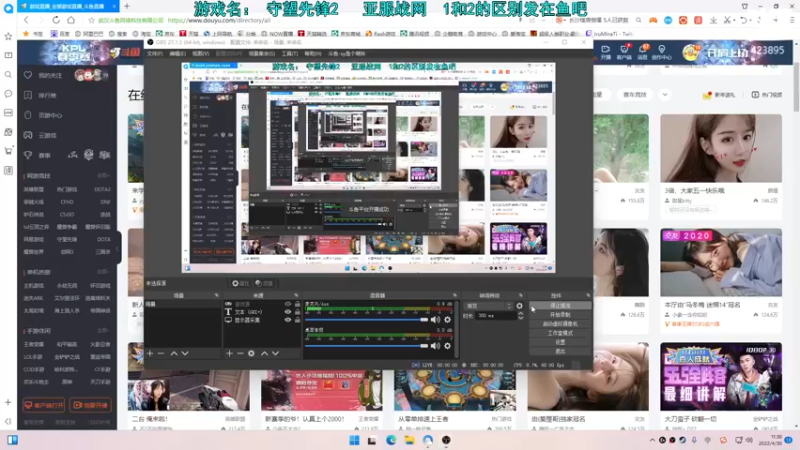800x450 pixels.
Task: Bookmark this page with the star icon
Action: pyautogui.click(x=91, y=20)
